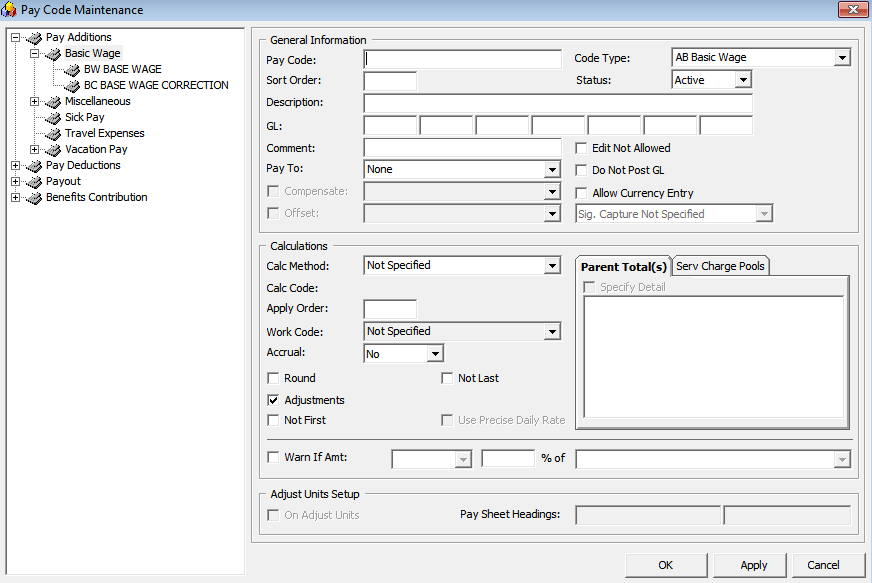Select the Vacation Pay icon
This screenshot has width=872, height=583.
(x=53, y=149)
